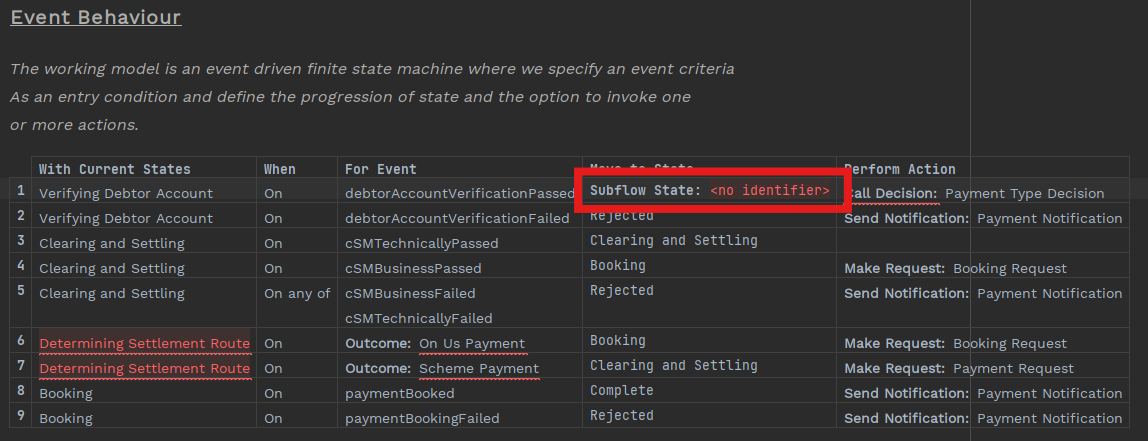Select the <no identifier> Subflow State placeholder

769,190
